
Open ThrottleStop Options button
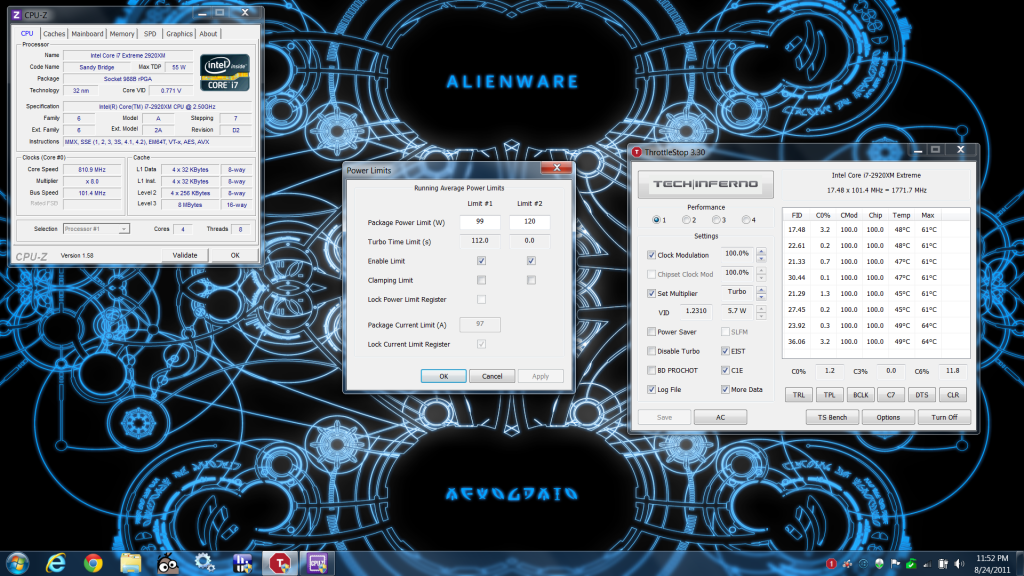(x=888, y=417)
